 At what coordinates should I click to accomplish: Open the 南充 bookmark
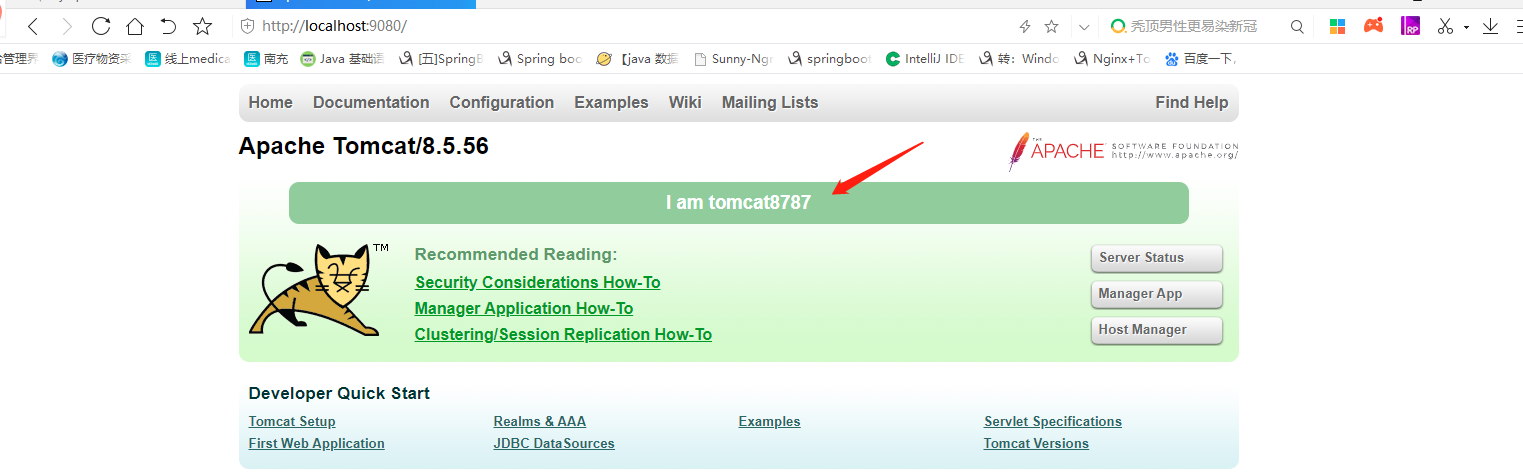point(266,59)
